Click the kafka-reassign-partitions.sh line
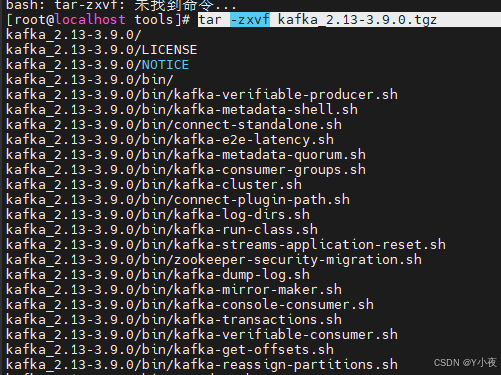 tap(202, 365)
